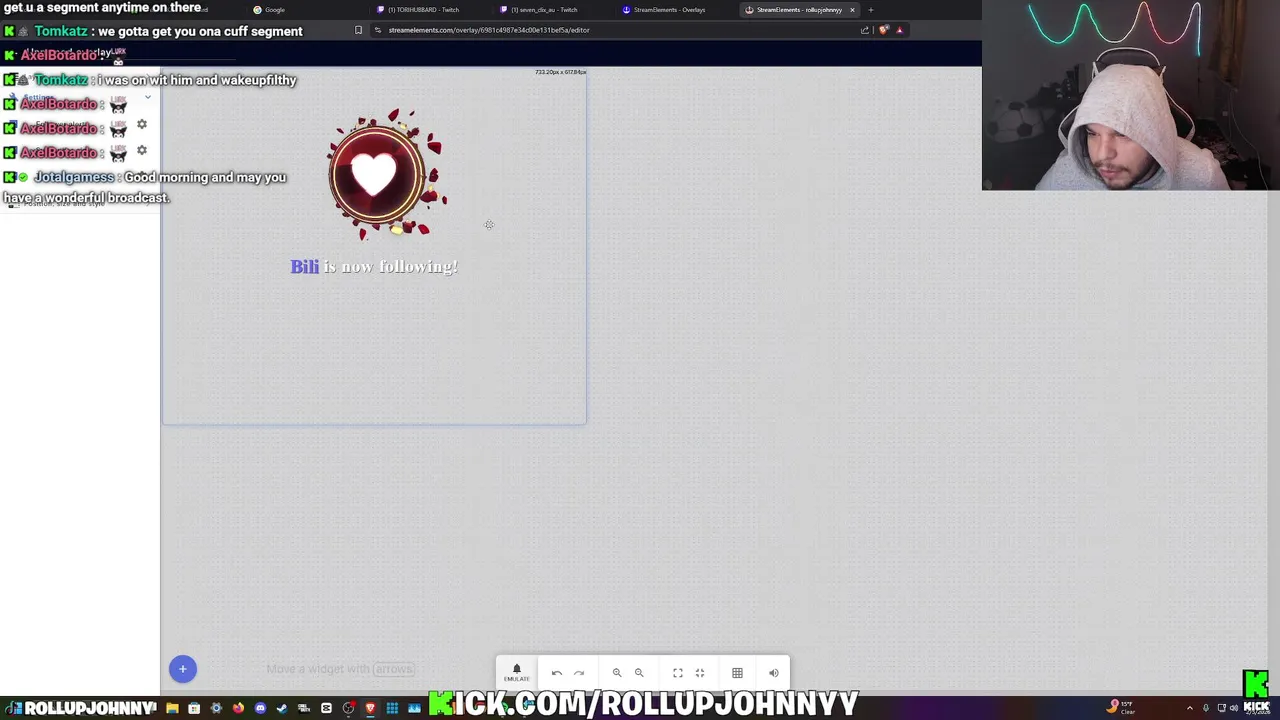This screenshot has width=1280, height=720.
Task: Redo the last editor change
Action: click(579, 673)
